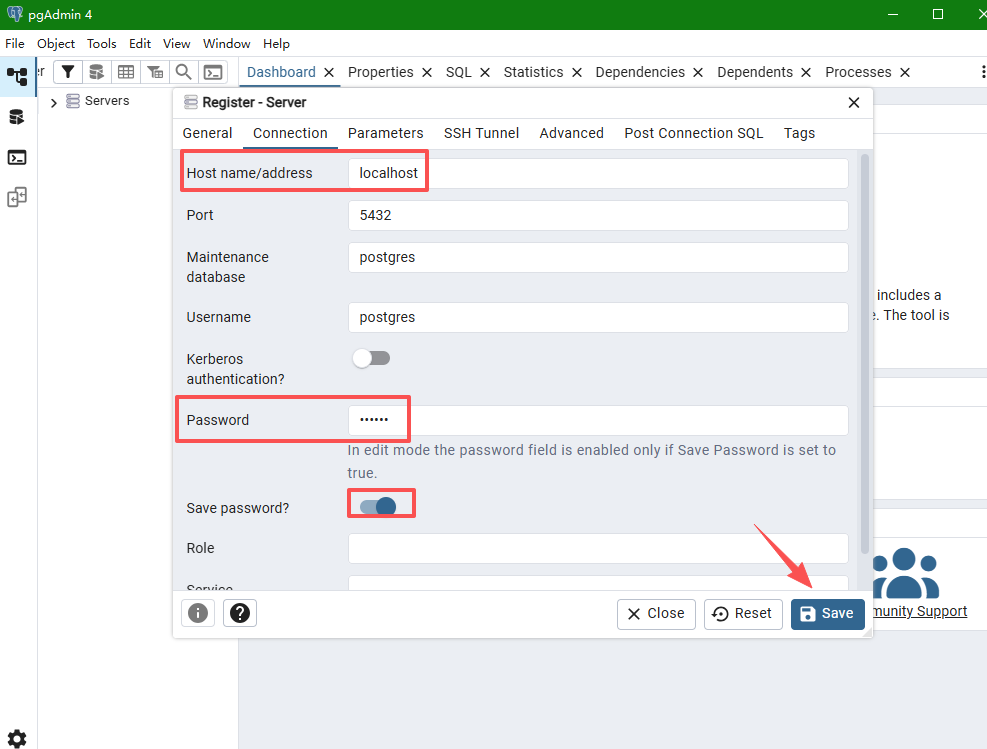Viewport: 987px width, 749px height.
Task: Close the Dependents tab
Action: pos(806,72)
